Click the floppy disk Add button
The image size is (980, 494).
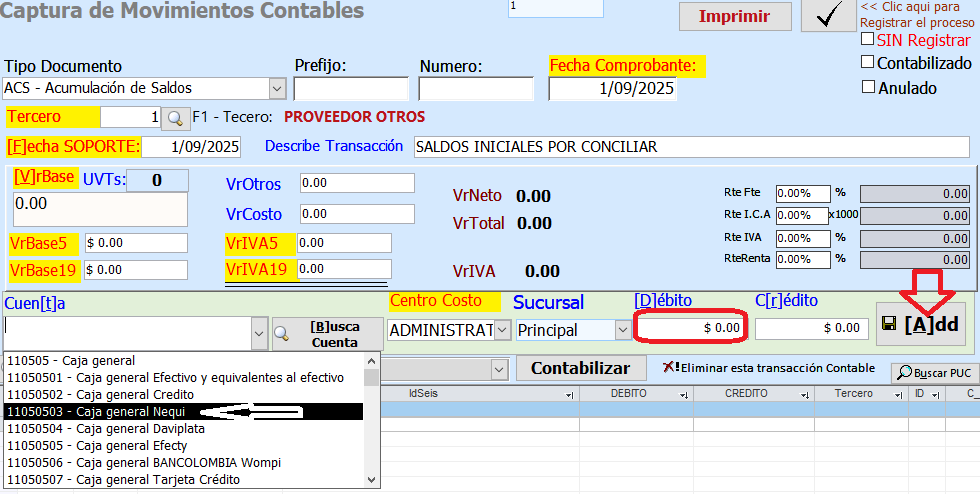(x=920, y=324)
